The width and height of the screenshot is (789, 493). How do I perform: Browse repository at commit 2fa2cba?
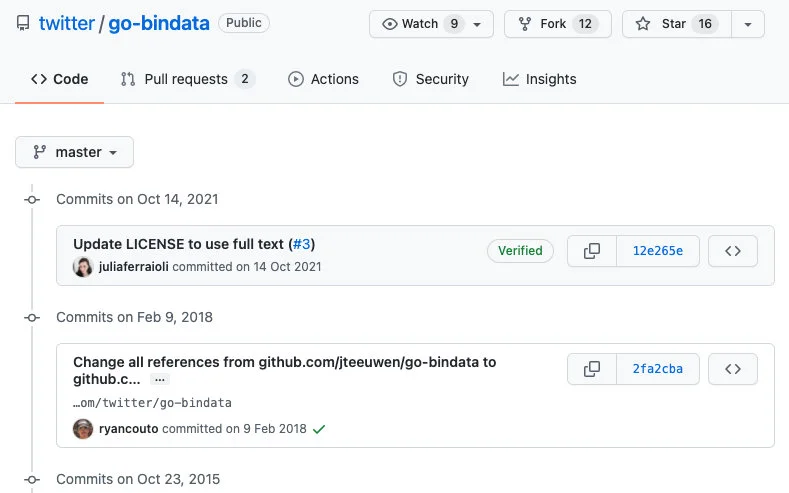click(733, 369)
